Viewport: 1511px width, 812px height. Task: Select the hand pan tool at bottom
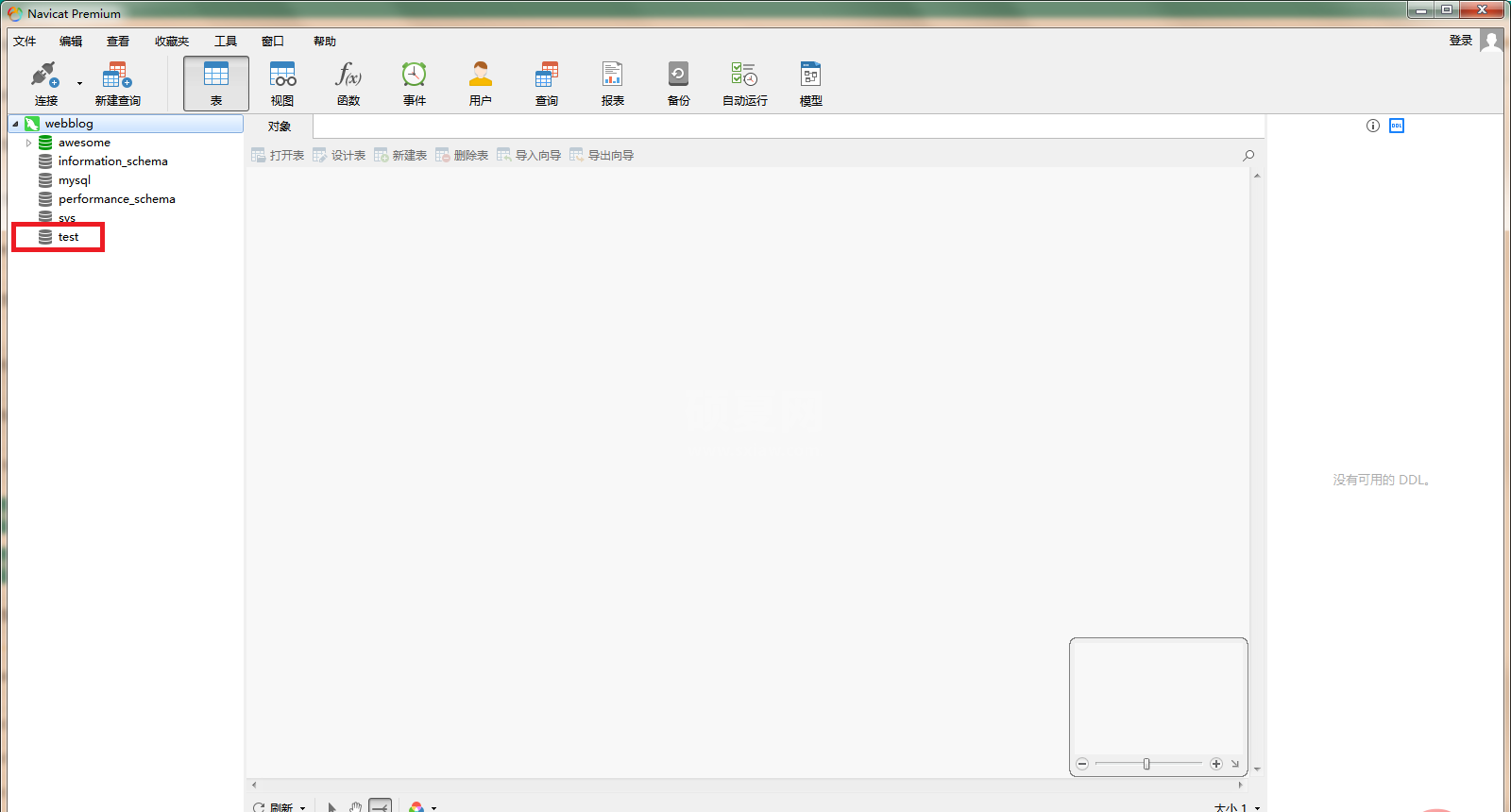[x=356, y=807]
